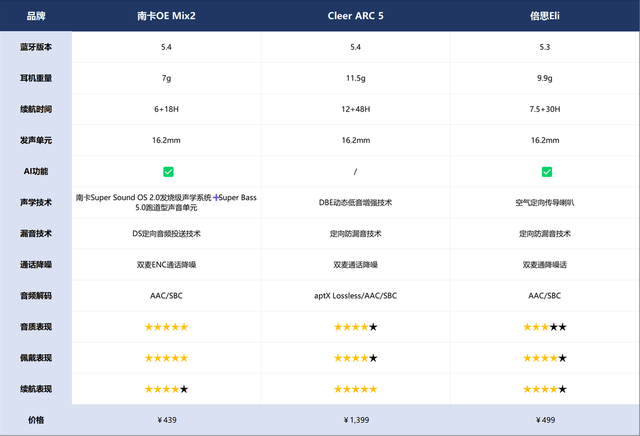Image resolution: width=640 pixels, height=436 pixels.
Task: Select the 倍思Eli column header
Action: 546,16
